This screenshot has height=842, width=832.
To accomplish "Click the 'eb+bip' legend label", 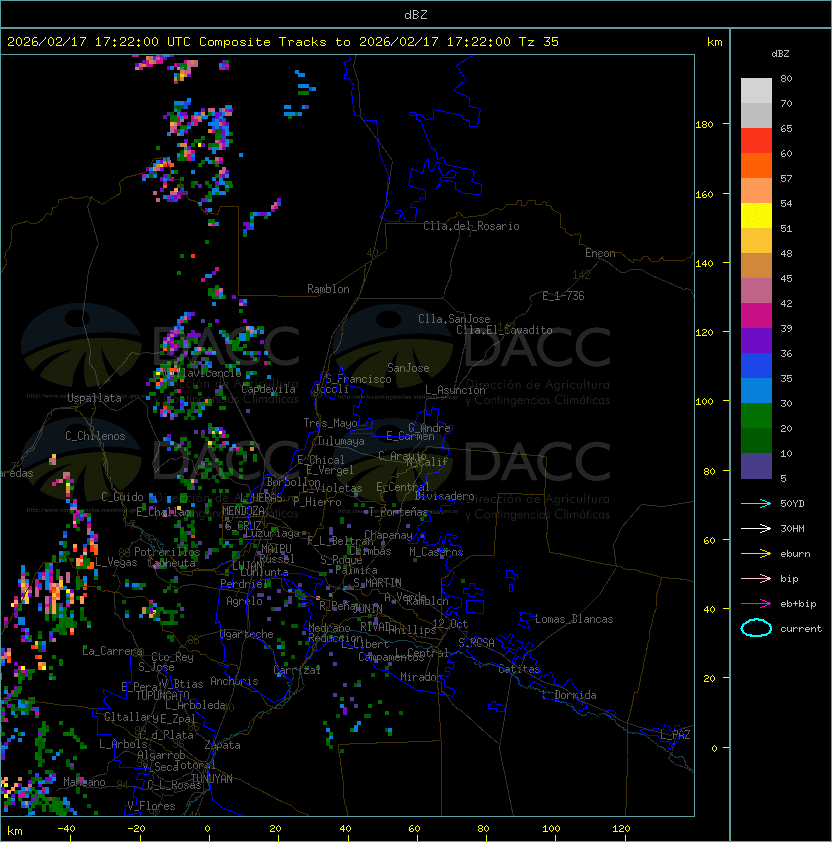I will point(798,604).
